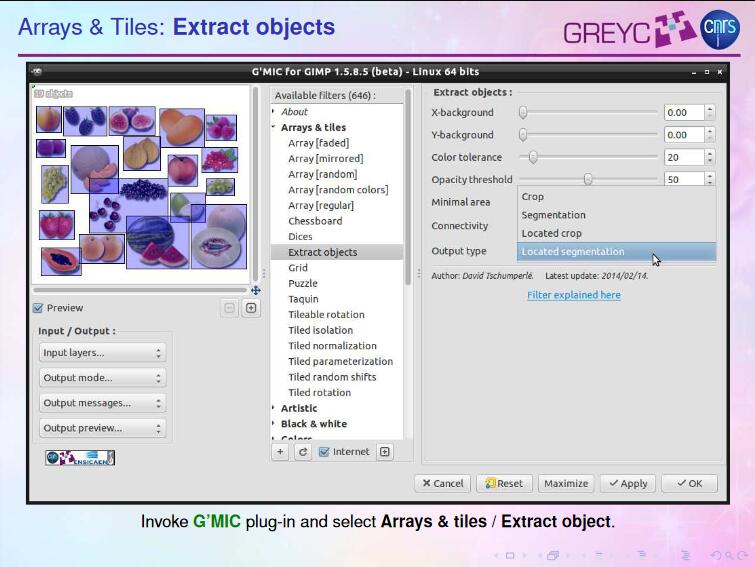
Task: Open the Input layers dropdown
Action: (x=103, y=353)
